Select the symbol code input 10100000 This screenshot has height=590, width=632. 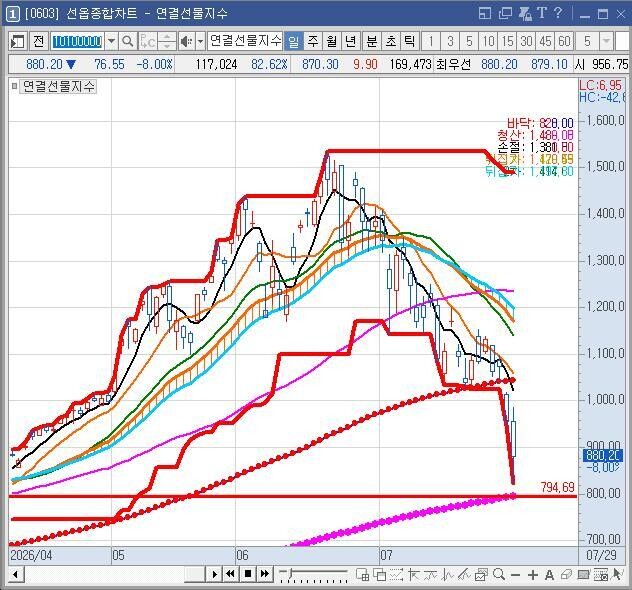click(x=77, y=41)
